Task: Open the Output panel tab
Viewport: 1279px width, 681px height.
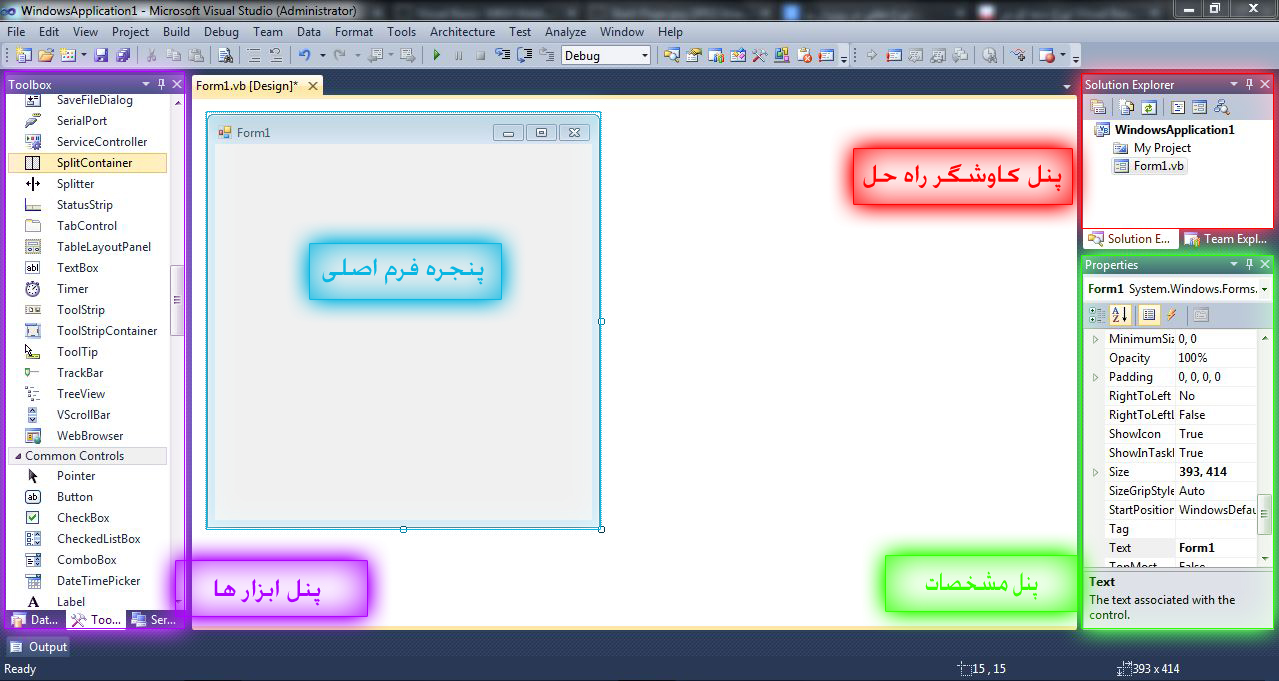Action: pyautogui.click(x=38, y=647)
